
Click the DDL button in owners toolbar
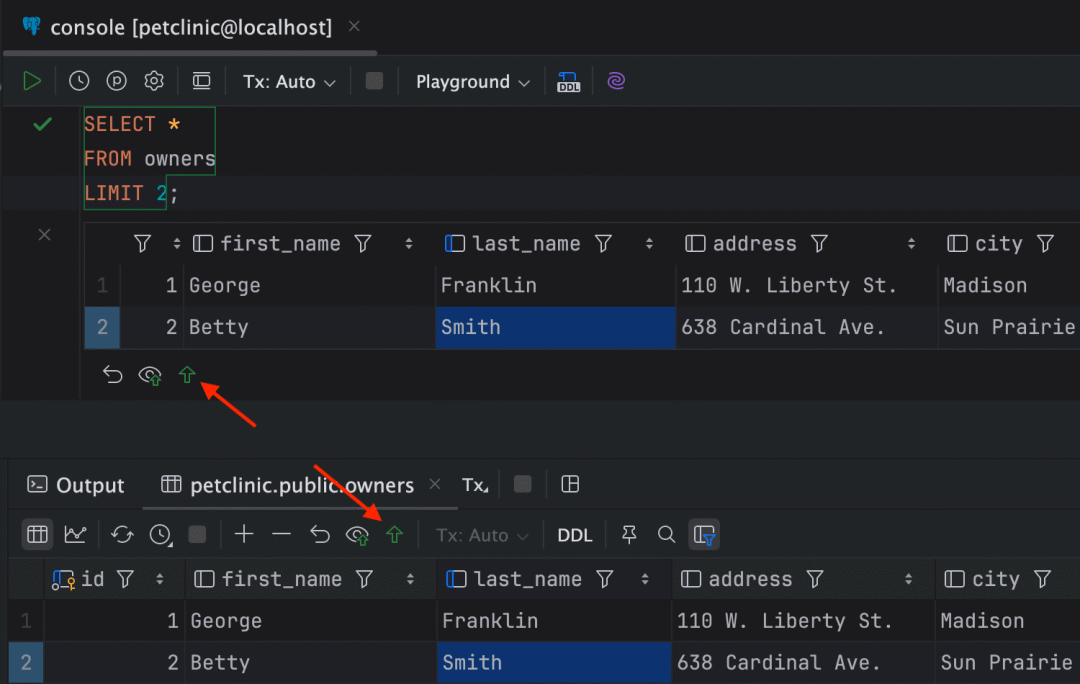[575, 535]
